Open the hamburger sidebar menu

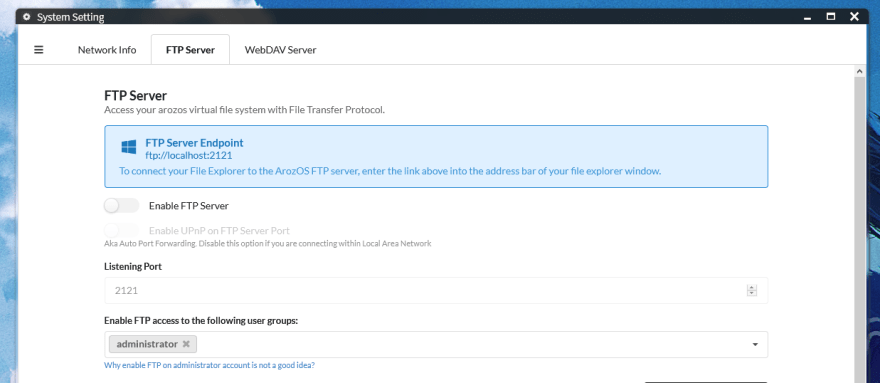tap(39, 49)
